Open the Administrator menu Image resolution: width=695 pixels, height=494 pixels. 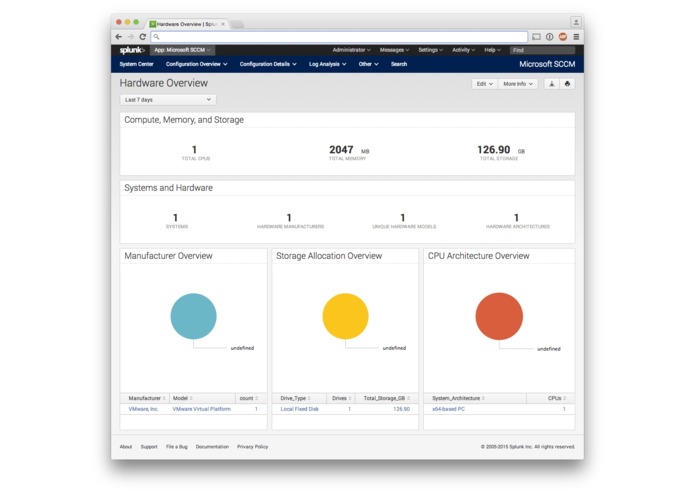[351, 50]
